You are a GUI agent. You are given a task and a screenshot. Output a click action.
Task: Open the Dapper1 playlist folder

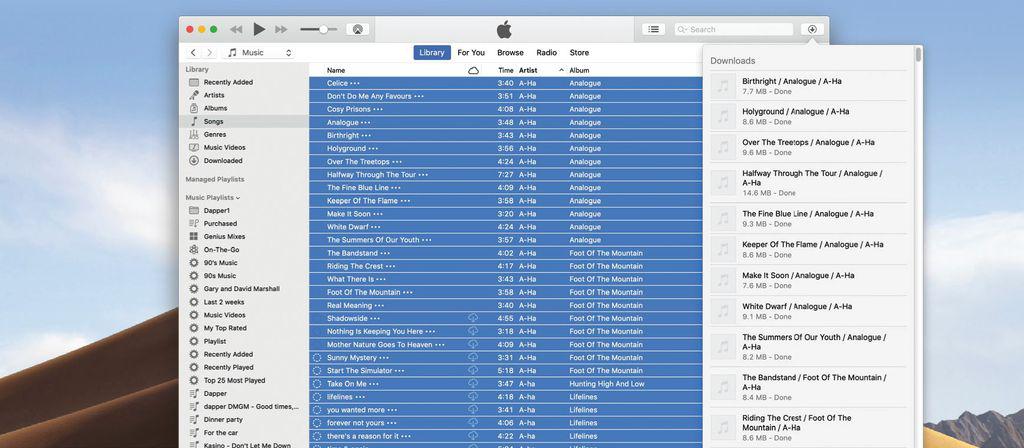coord(244,210)
